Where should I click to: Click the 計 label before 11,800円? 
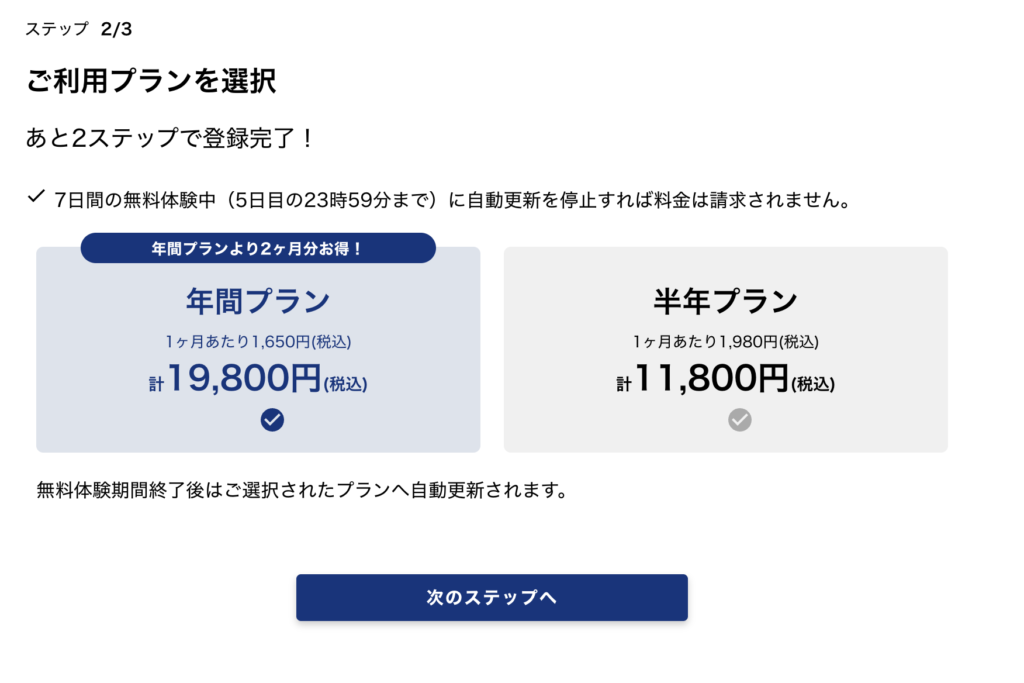[624, 384]
